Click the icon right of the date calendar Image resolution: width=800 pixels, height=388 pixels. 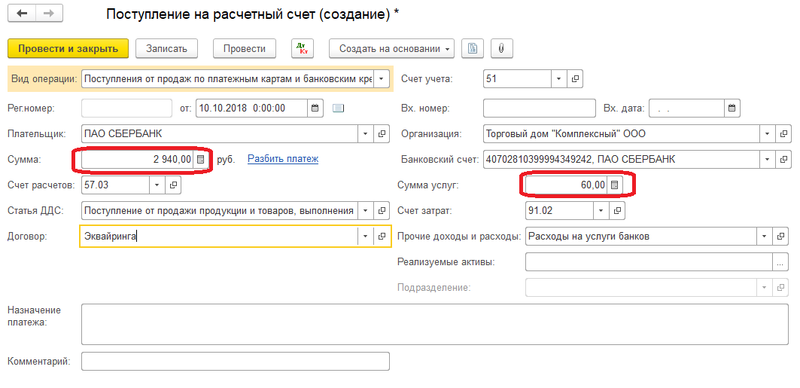click(x=338, y=108)
